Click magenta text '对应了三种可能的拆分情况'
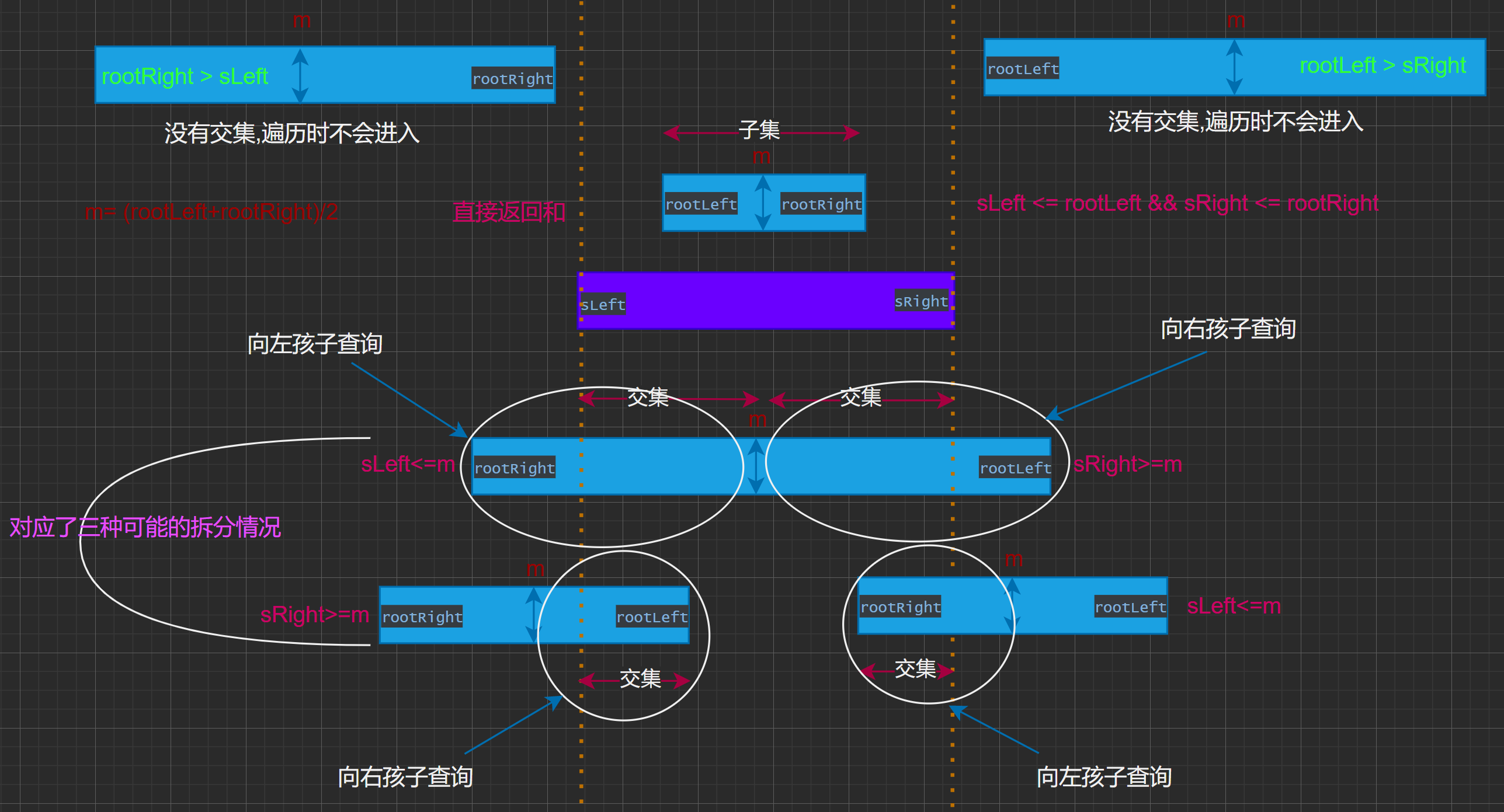 (x=145, y=527)
